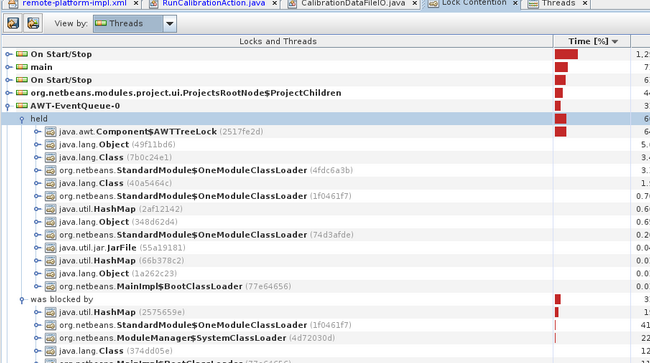This screenshot has height=363, width=650.
Task: Select the Lock Contention tab
Action: 474,3
